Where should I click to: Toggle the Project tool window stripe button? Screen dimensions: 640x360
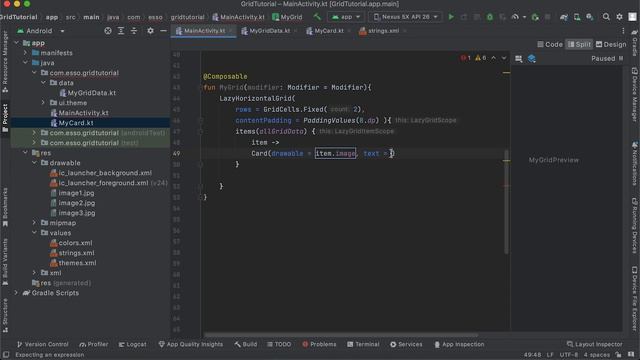[5, 118]
